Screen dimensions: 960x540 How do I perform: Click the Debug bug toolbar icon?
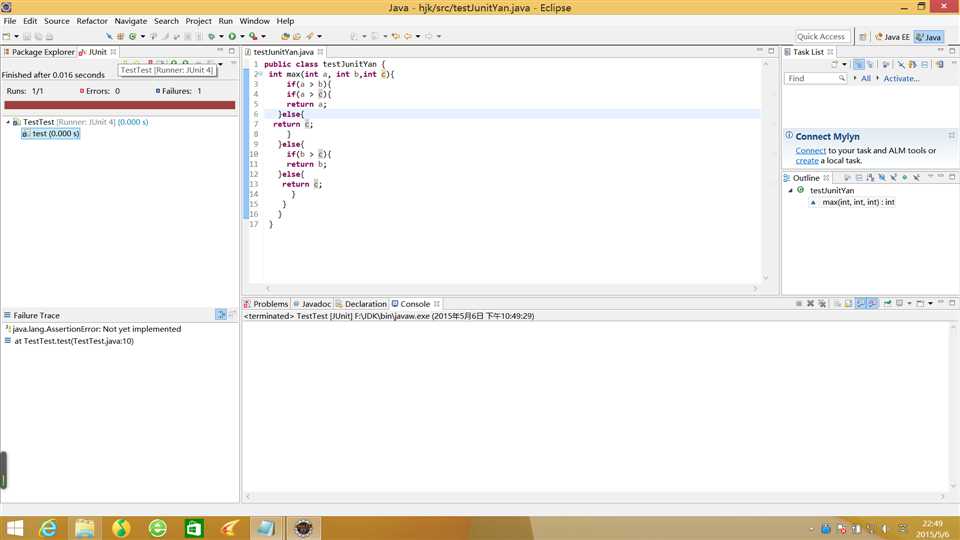pyautogui.click(x=211, y=36)
